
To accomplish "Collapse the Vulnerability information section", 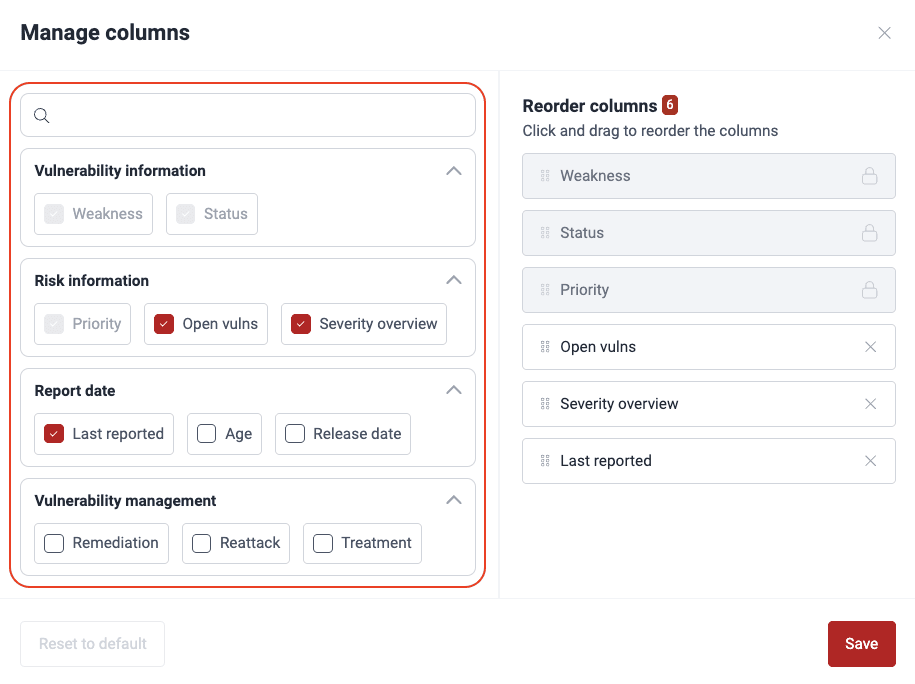I will (453, 170).
